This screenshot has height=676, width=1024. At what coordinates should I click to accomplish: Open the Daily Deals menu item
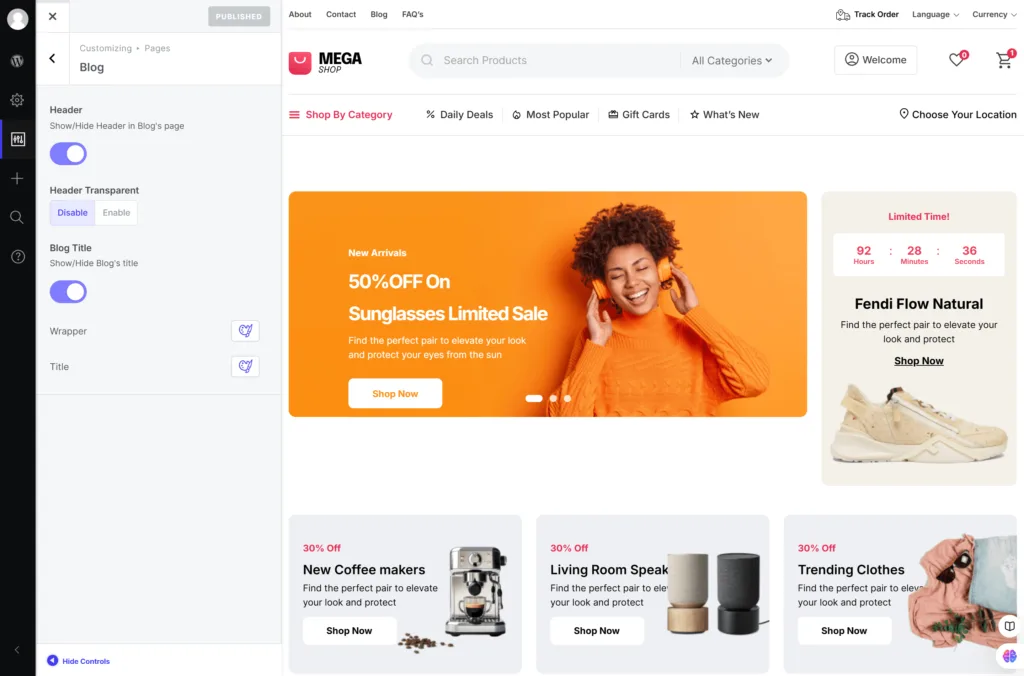point(459,114)
